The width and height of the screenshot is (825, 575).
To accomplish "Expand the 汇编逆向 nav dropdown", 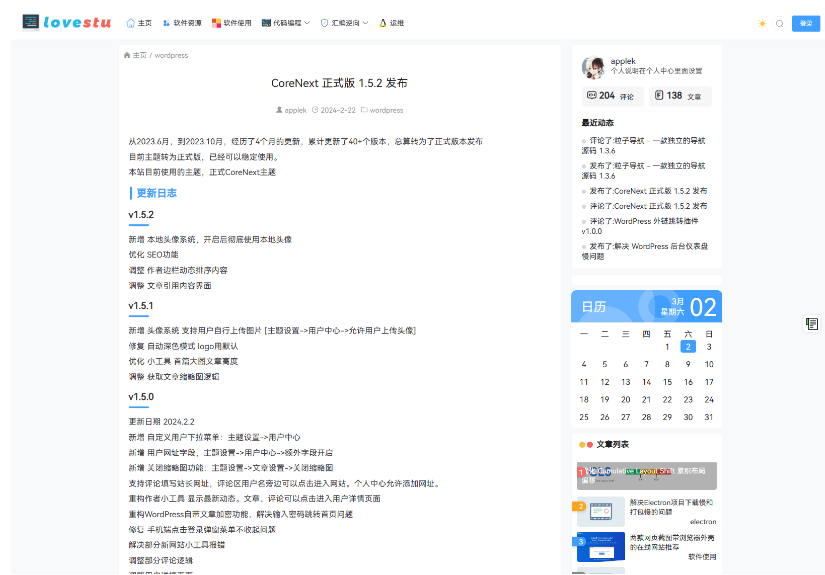I will pos(344,23).
